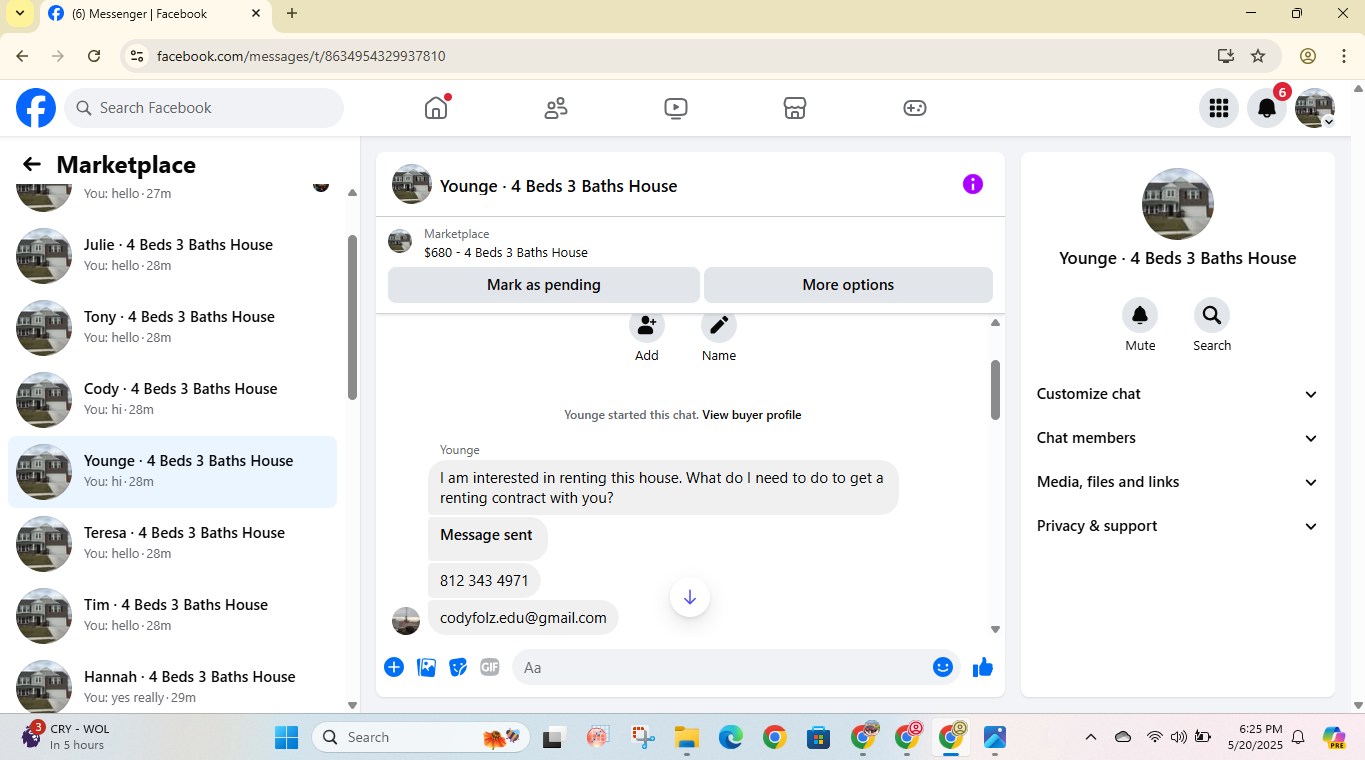Expand Customize chat section

coord(1178,394)
